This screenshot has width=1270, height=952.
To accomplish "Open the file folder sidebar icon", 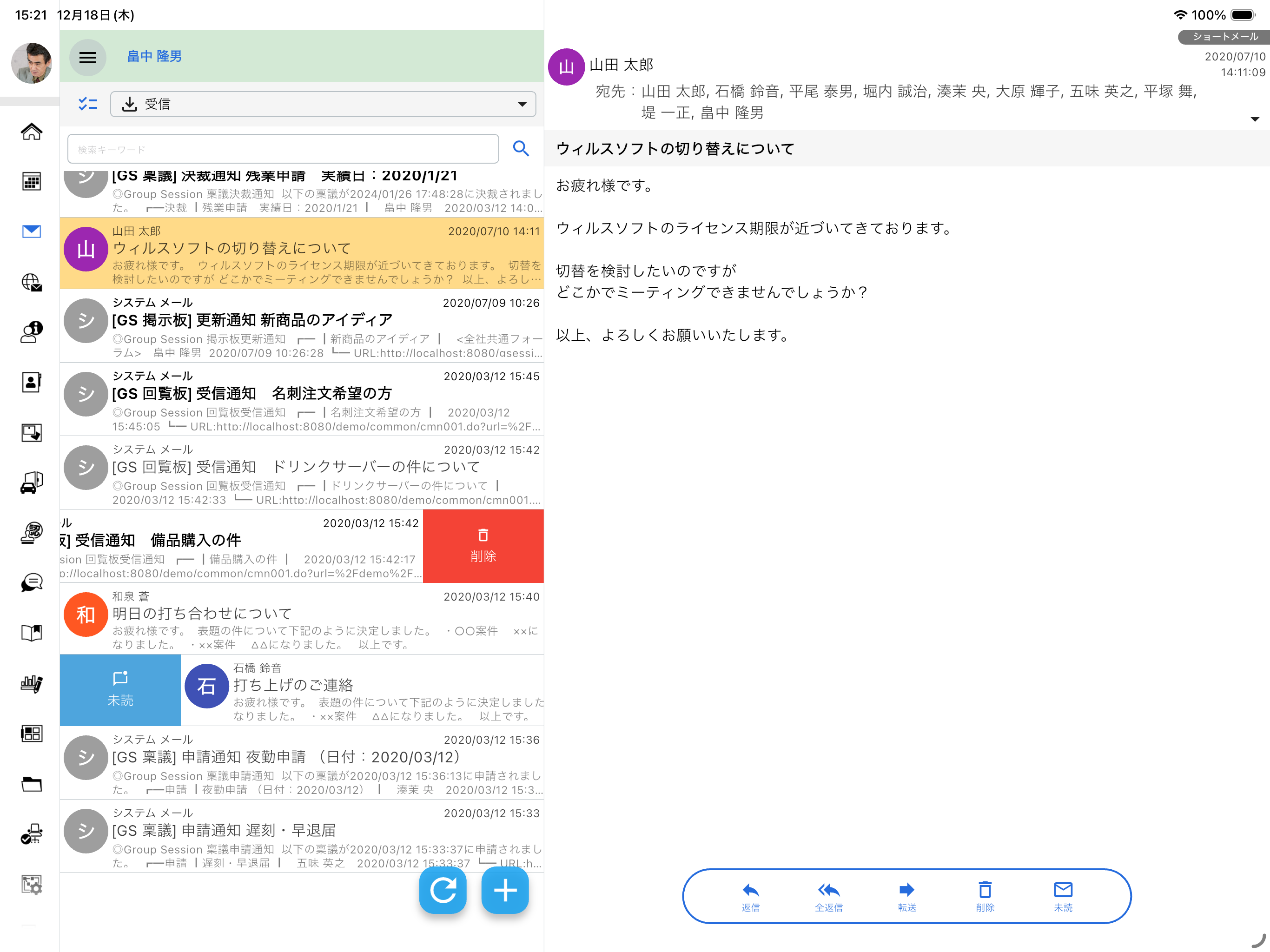I will click(32, 784).
